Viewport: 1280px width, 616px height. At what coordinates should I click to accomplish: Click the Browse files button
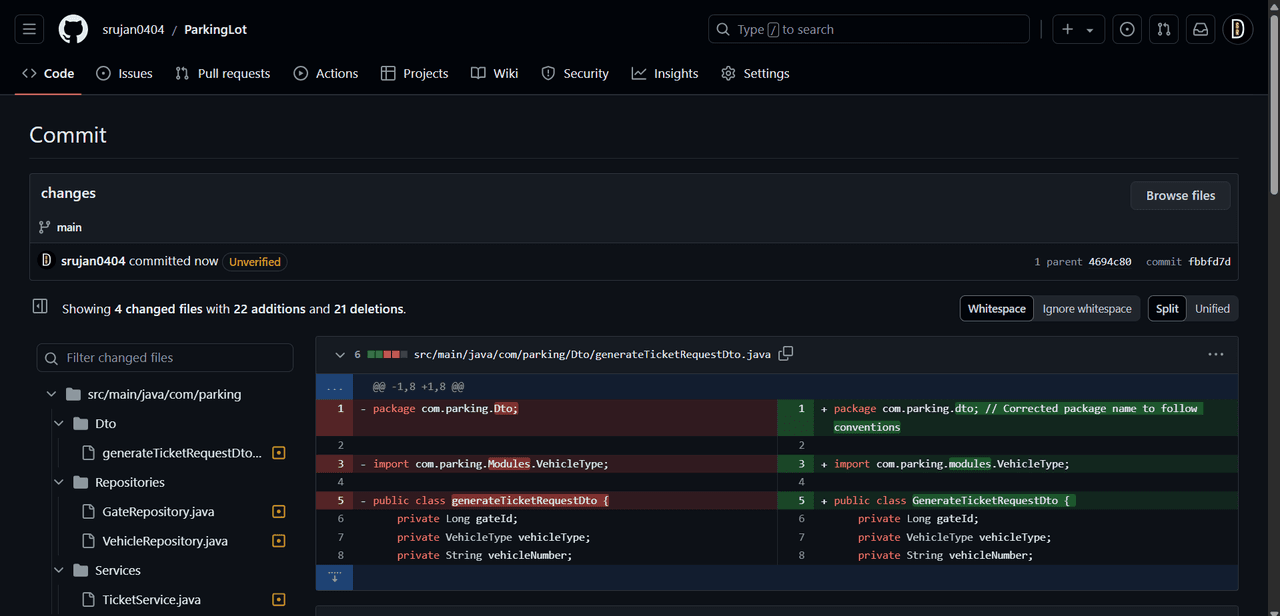click(1180, 196)
